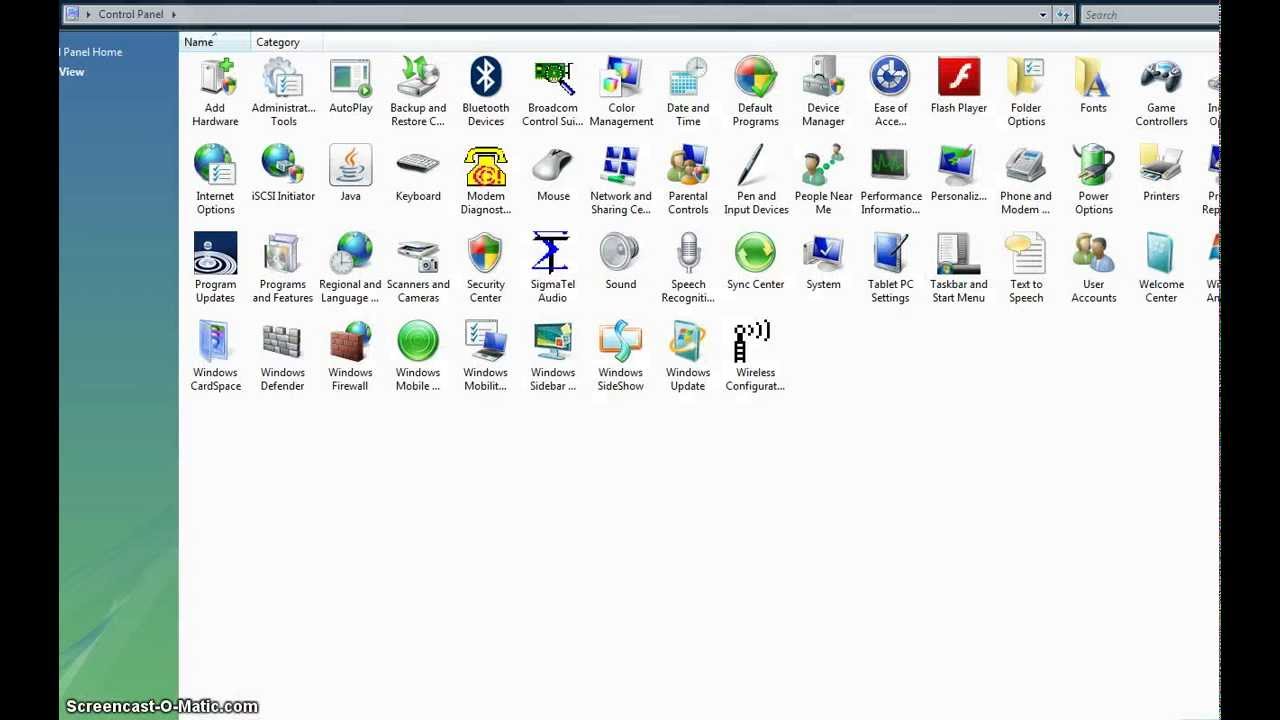Open Default Programs

click(x=755, y=92)
